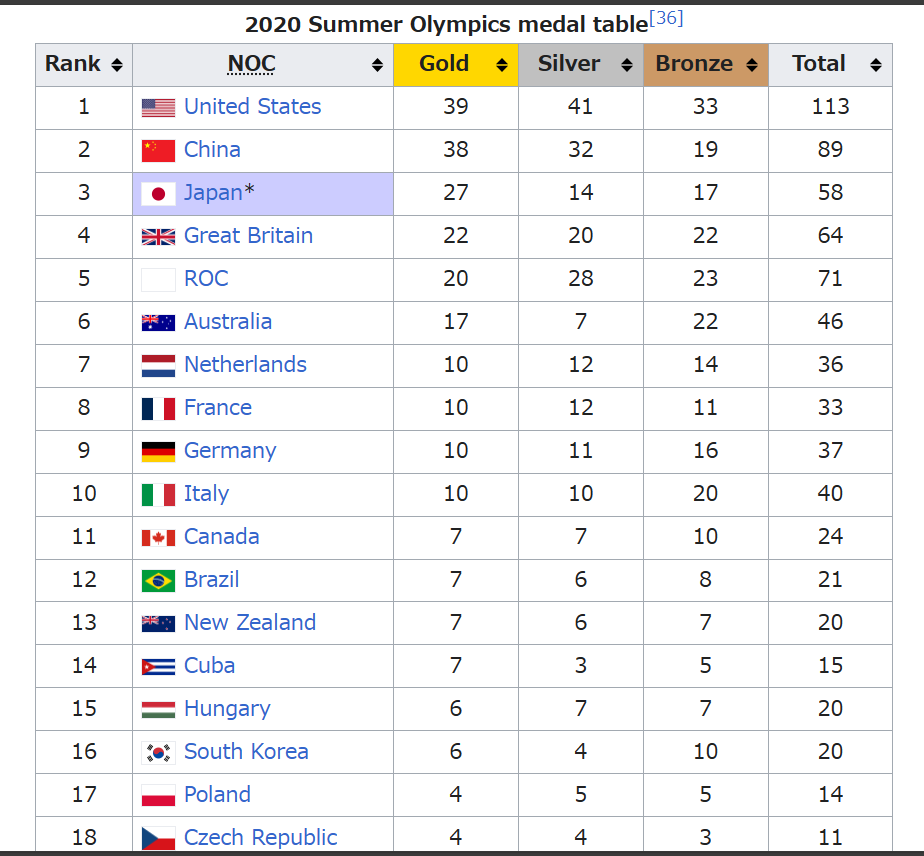Click the South Korea flag icon
The image size is (924, 856).
(158, 752)
